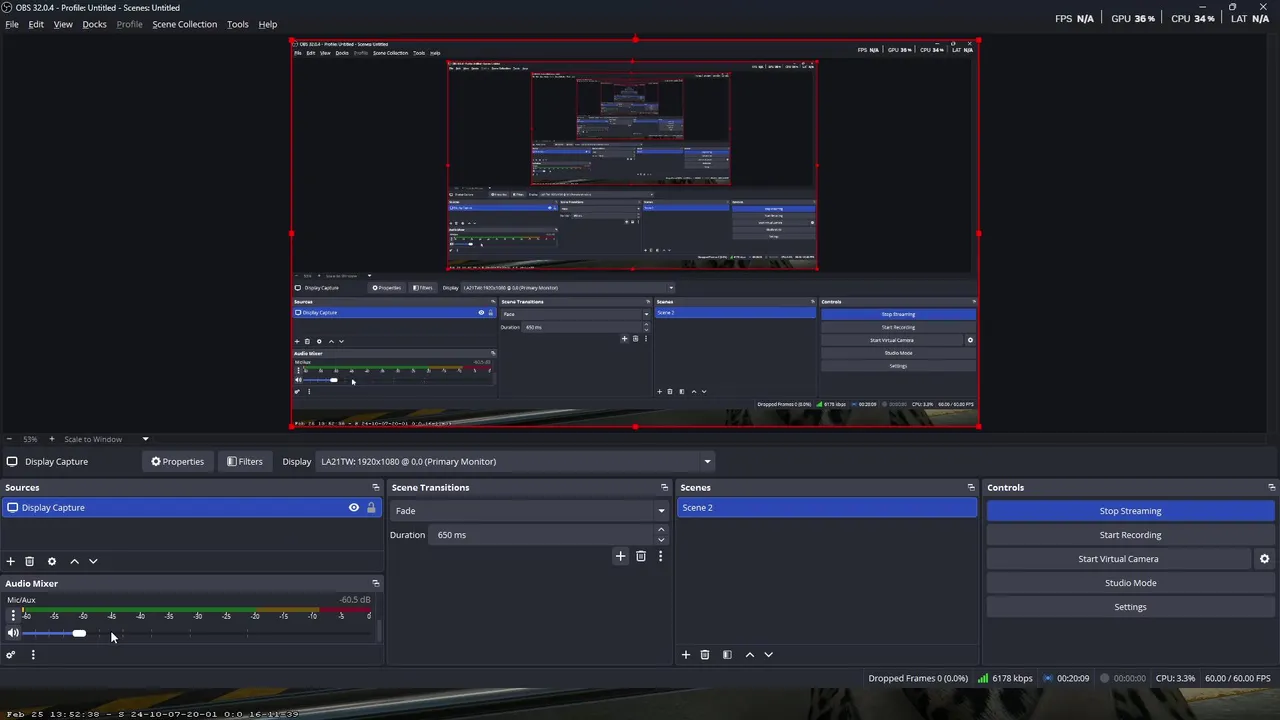Move Scene 2 down in list
The height and width of the screenshot is (720, 1280).
coord(768,654)
